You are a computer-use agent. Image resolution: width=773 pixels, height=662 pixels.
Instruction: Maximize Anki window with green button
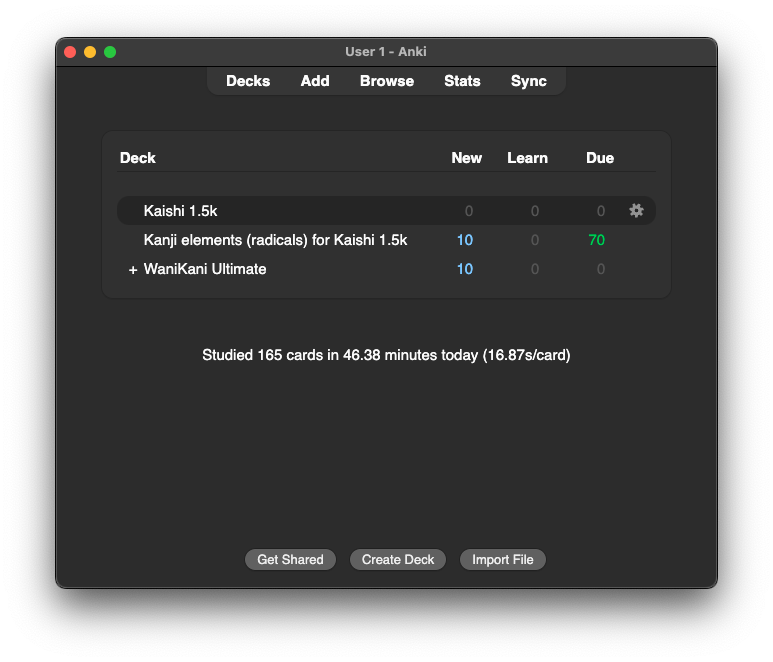point(110,52)
